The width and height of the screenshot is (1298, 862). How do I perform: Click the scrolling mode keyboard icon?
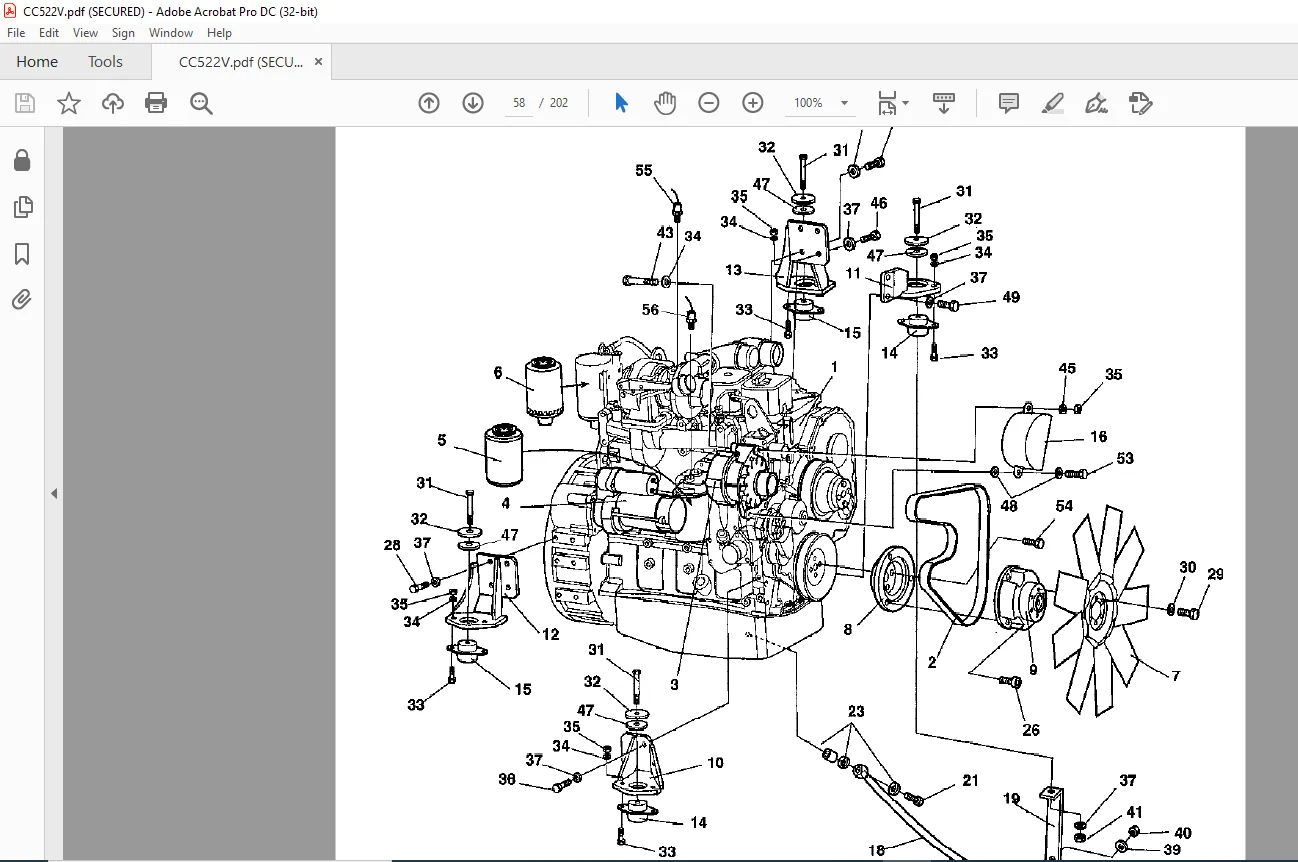pos(943,103)
